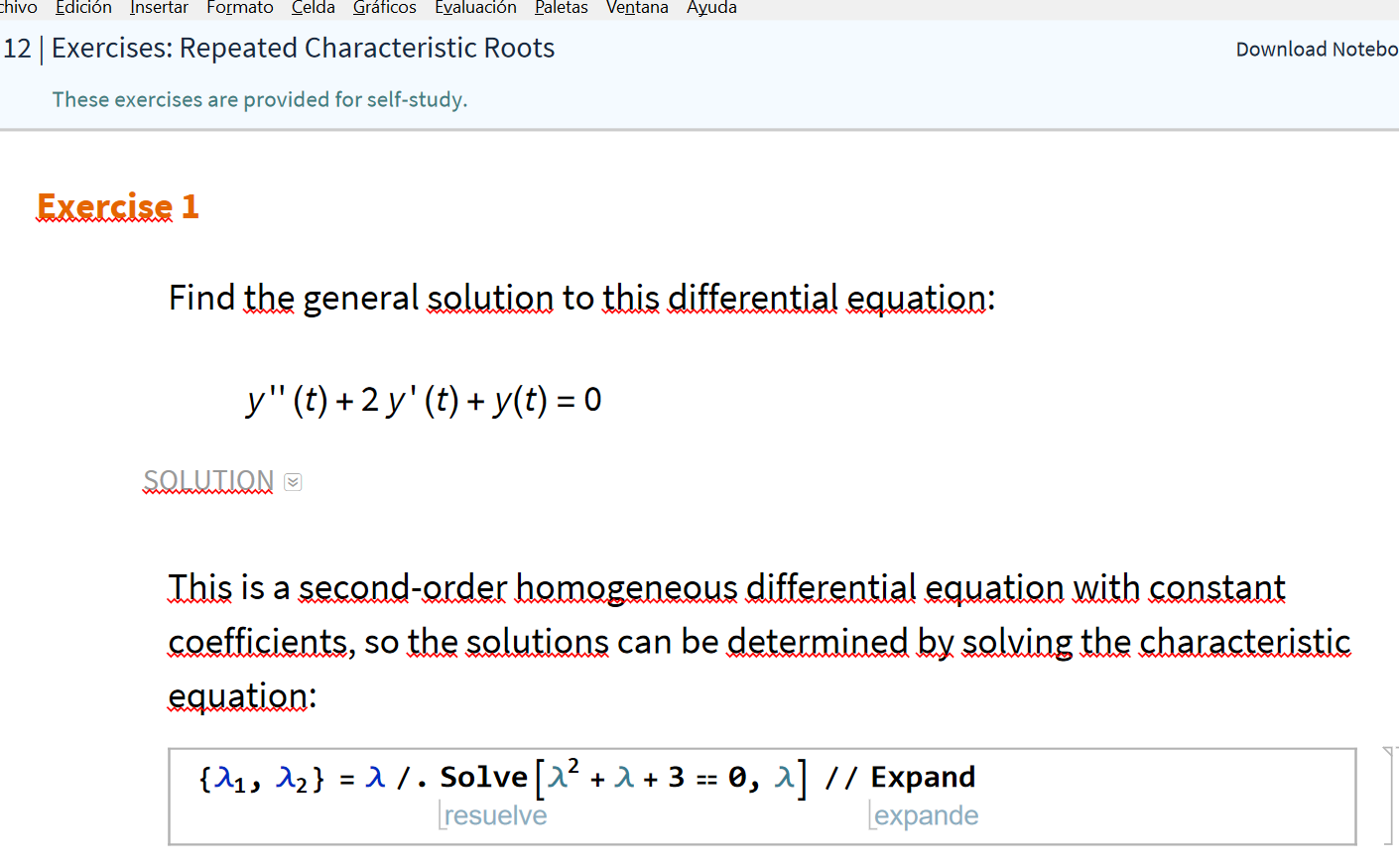Expand the SOLUTION section chevron icon
Screen dimensions: 1399x868
tap(293, 482)
